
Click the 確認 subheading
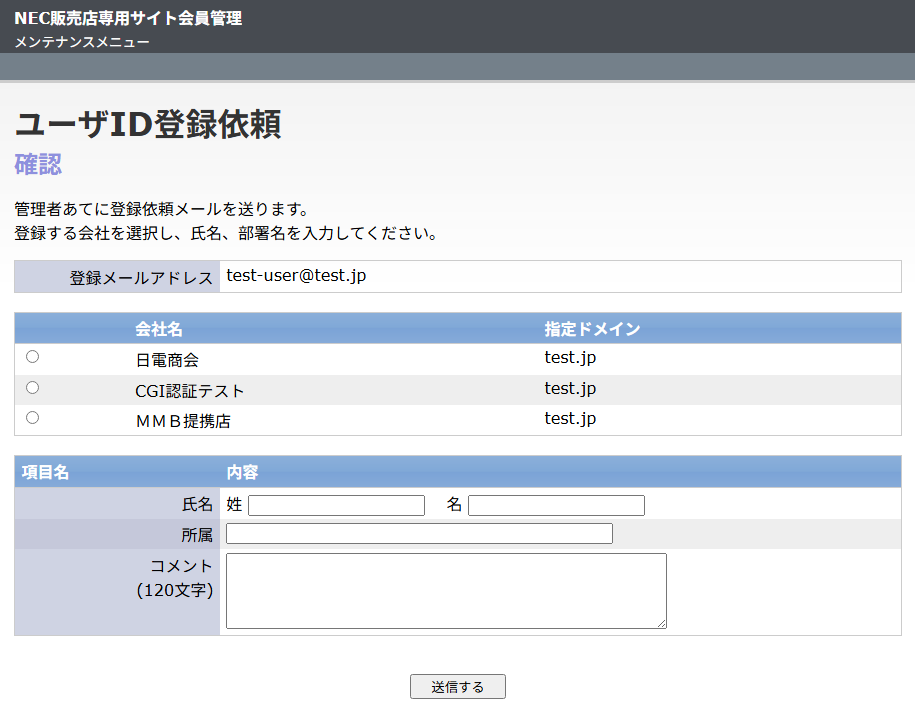coord(38,164)
